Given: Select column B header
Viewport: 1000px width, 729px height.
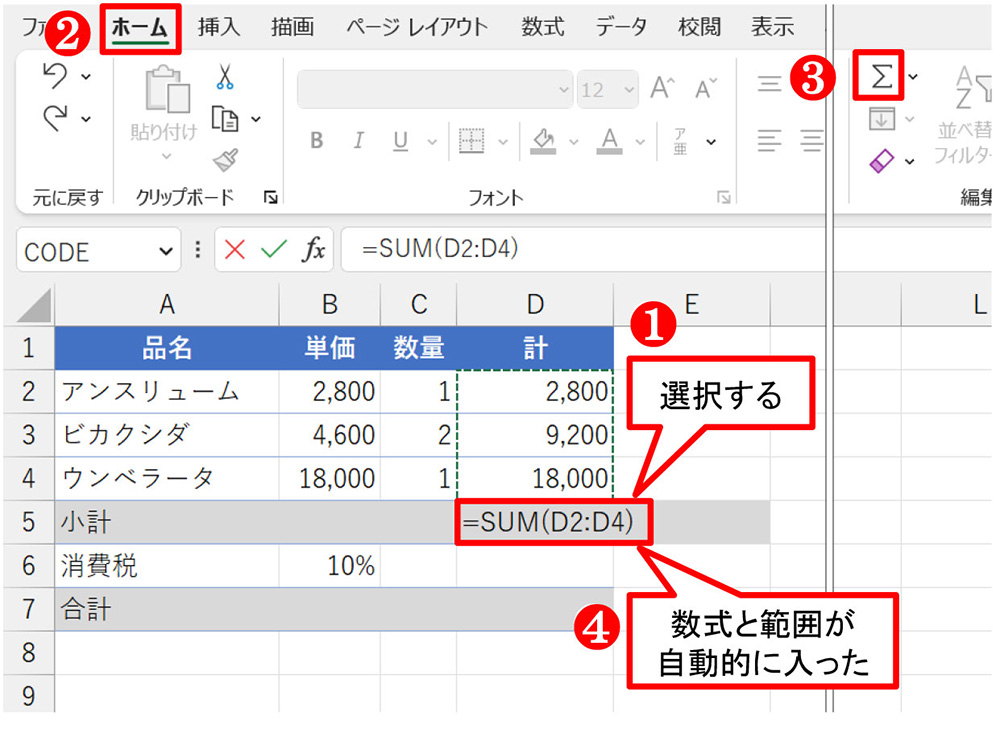Looking at the screenshot, I should point(330,305).
